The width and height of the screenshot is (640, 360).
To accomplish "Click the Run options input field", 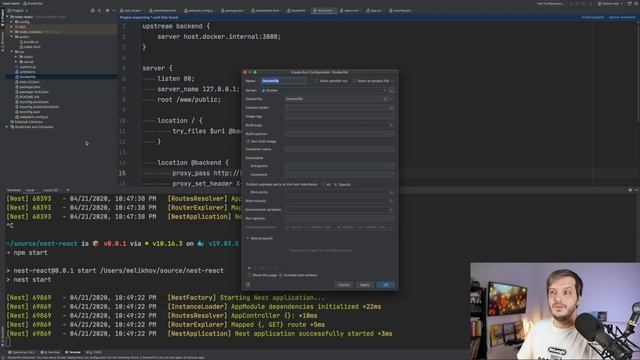I will (x=340, y=218).
